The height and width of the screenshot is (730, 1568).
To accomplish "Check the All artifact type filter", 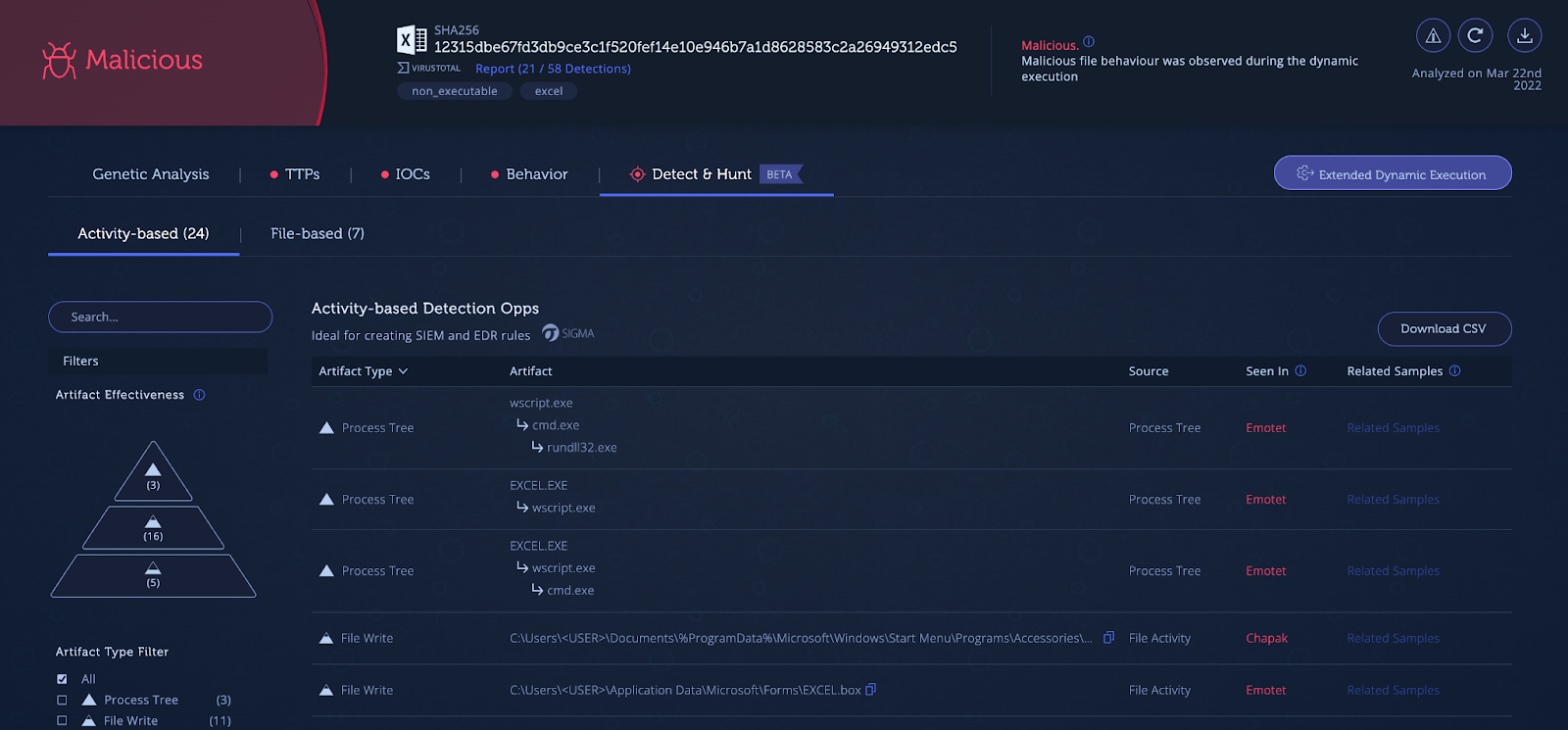I will (x=62, y=679).
